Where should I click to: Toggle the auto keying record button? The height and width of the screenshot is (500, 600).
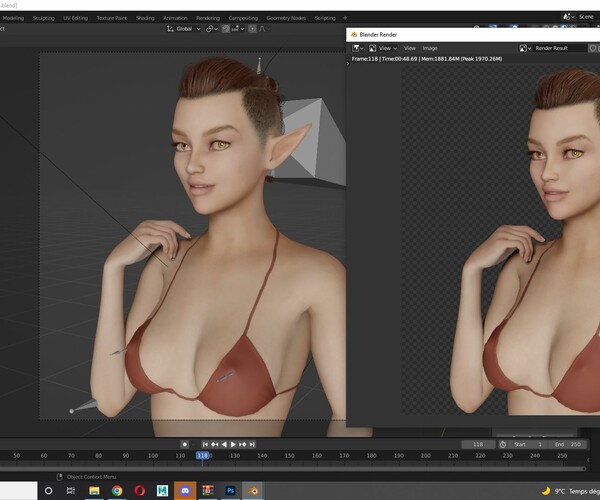point(184,445)
